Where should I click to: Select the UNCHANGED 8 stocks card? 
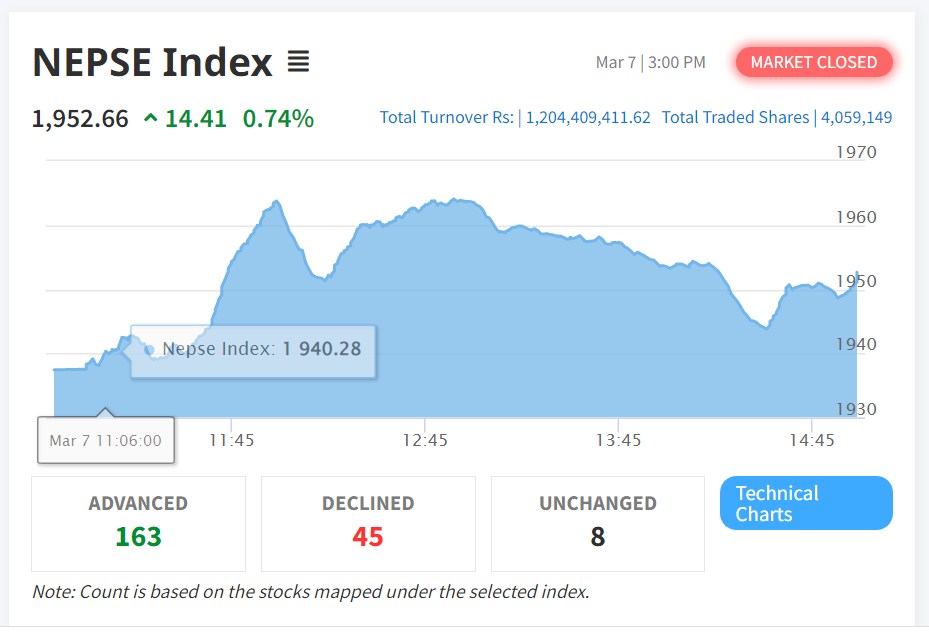coord(598,523)
